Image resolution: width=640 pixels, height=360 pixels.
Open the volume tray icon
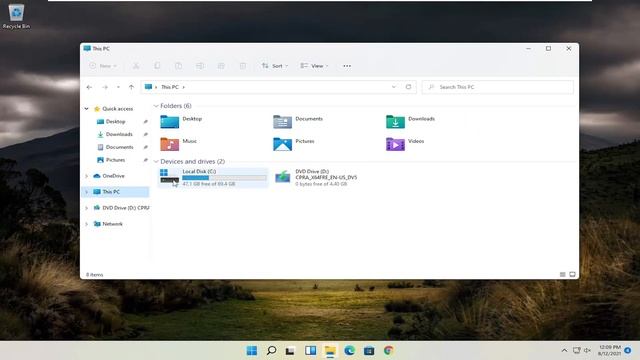587,351
